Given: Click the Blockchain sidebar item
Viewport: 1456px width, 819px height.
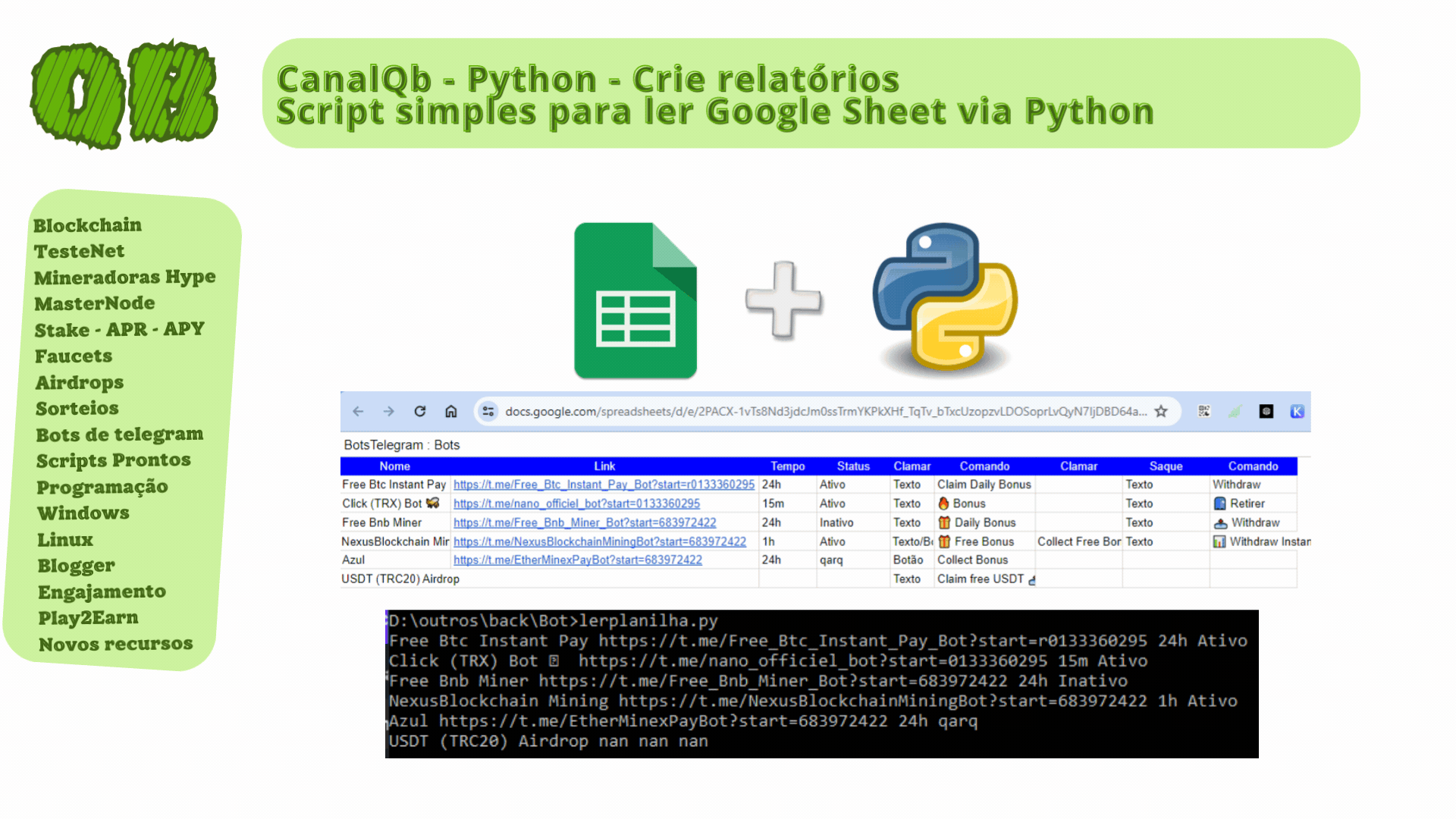Looking at the screenshot, I should 87,225.
